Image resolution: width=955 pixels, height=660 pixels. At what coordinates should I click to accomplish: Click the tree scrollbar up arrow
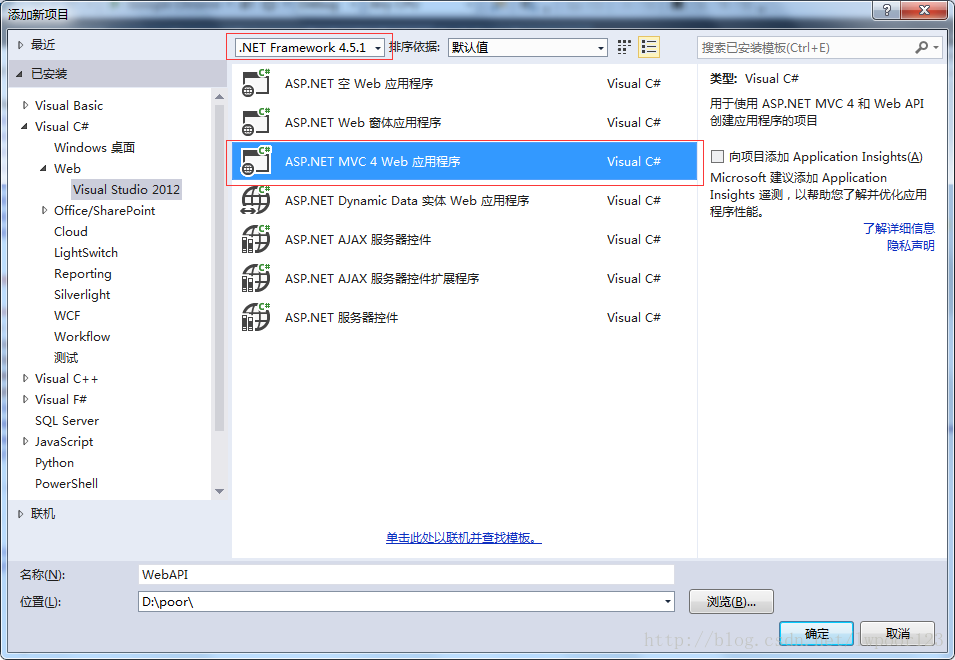pos(219,96)
